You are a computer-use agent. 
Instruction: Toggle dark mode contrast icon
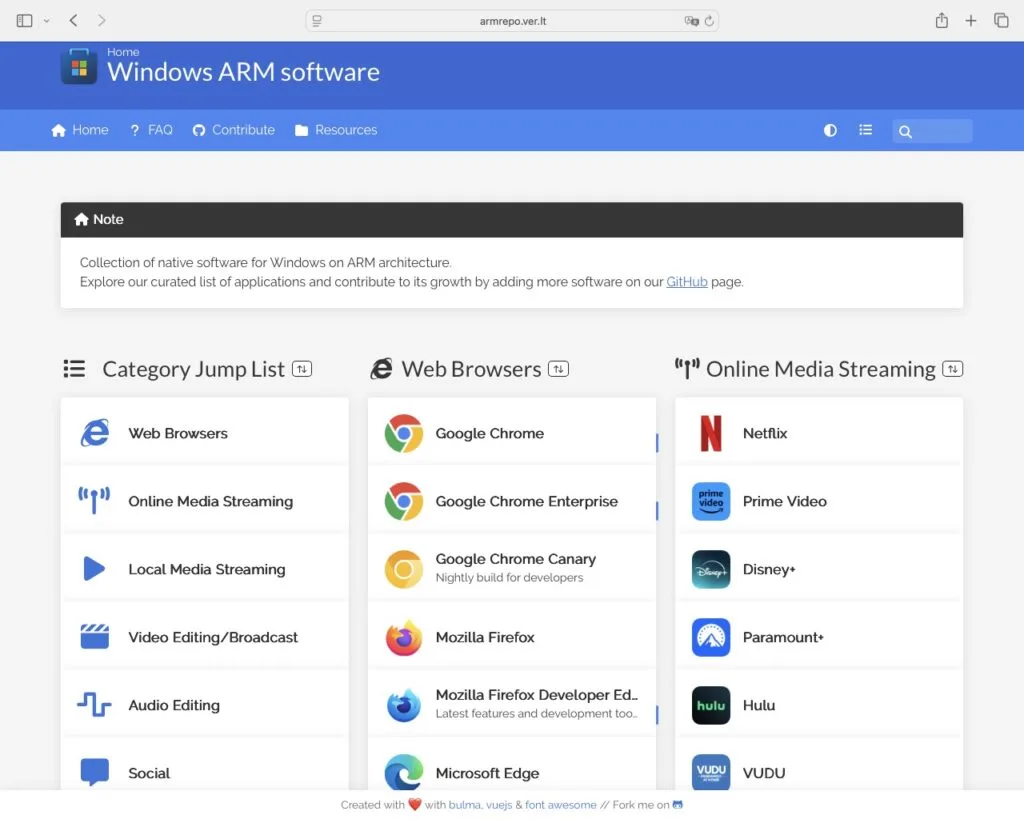coord(830,130)
